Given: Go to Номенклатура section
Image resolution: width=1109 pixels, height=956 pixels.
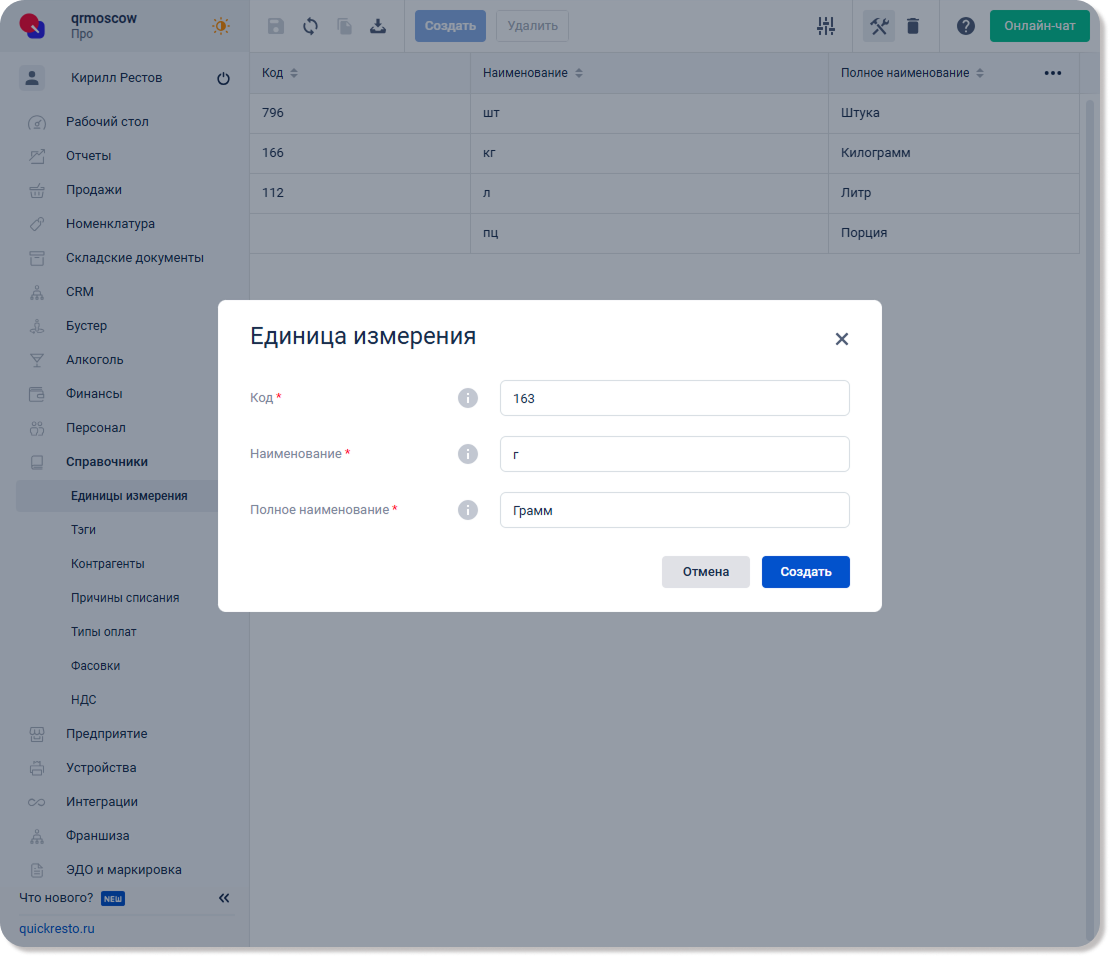Looking at the screenshot, I should point(110,224).
